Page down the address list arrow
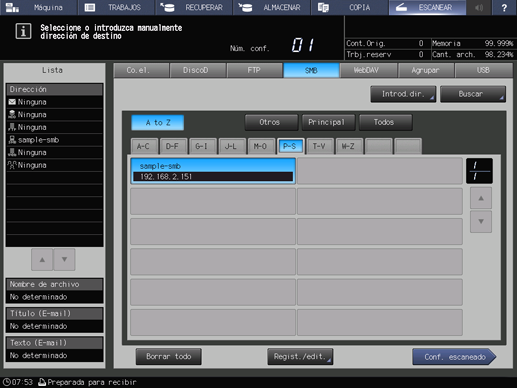 pos(481,221)
